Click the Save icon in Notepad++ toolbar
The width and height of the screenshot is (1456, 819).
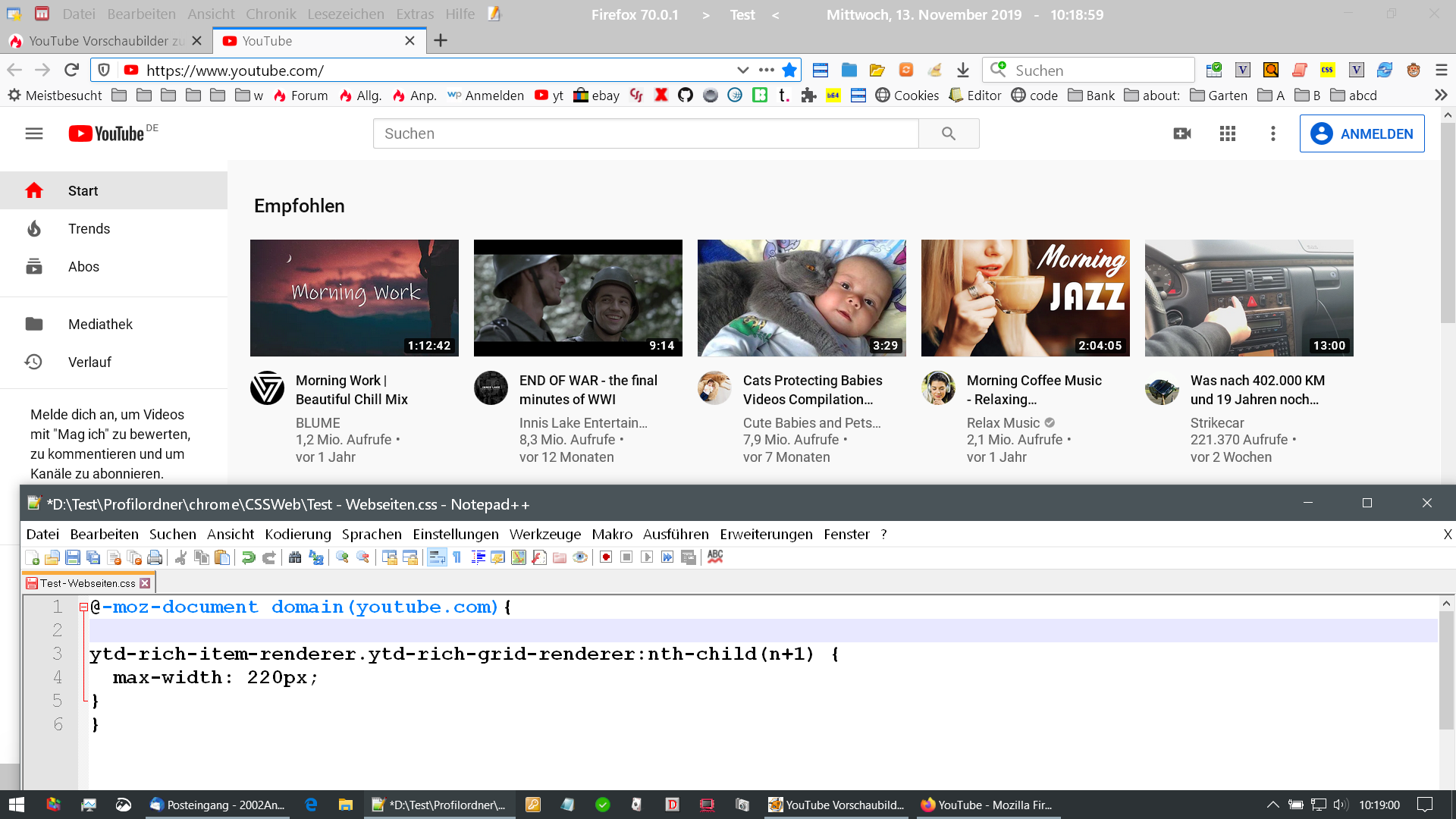pos(73,558)
